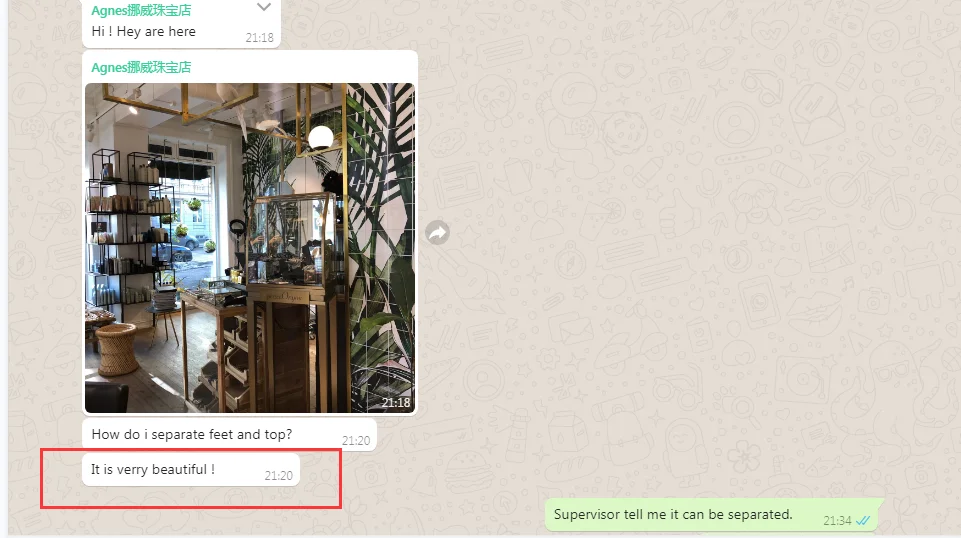
Task: Open message options chevron on "Hi ! Hey are here"
Action: tap(264, 7)
